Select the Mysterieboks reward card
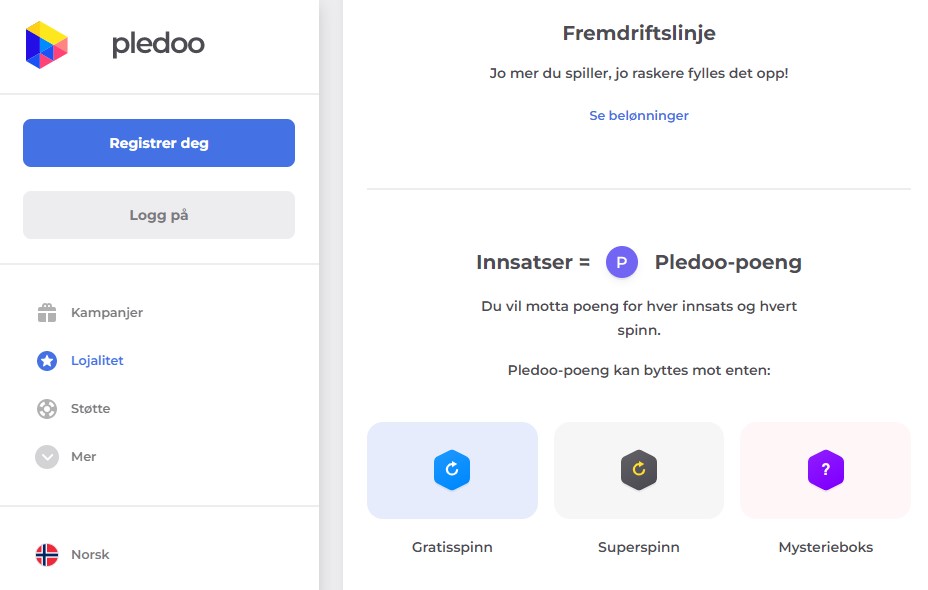Screen dimensions: 928x590 pyautogui.click(x=826, y=471)
